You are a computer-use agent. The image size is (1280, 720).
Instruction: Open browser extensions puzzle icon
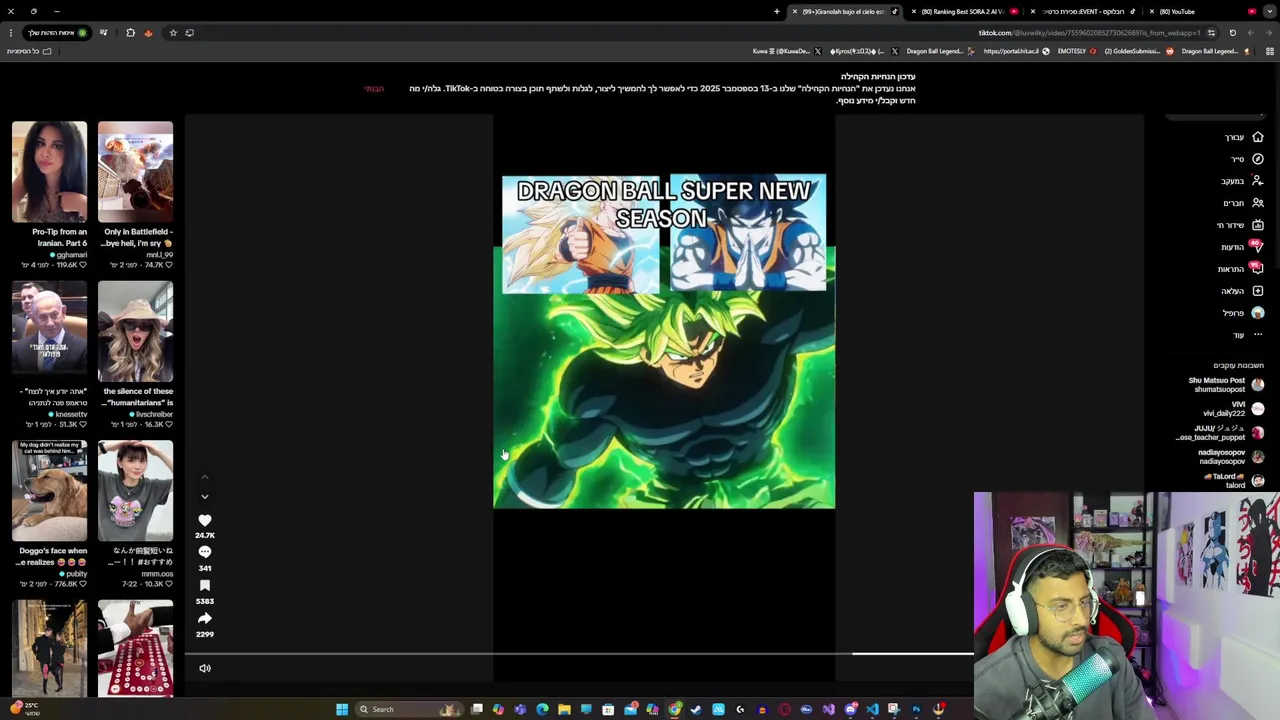[x=130, y=33]
